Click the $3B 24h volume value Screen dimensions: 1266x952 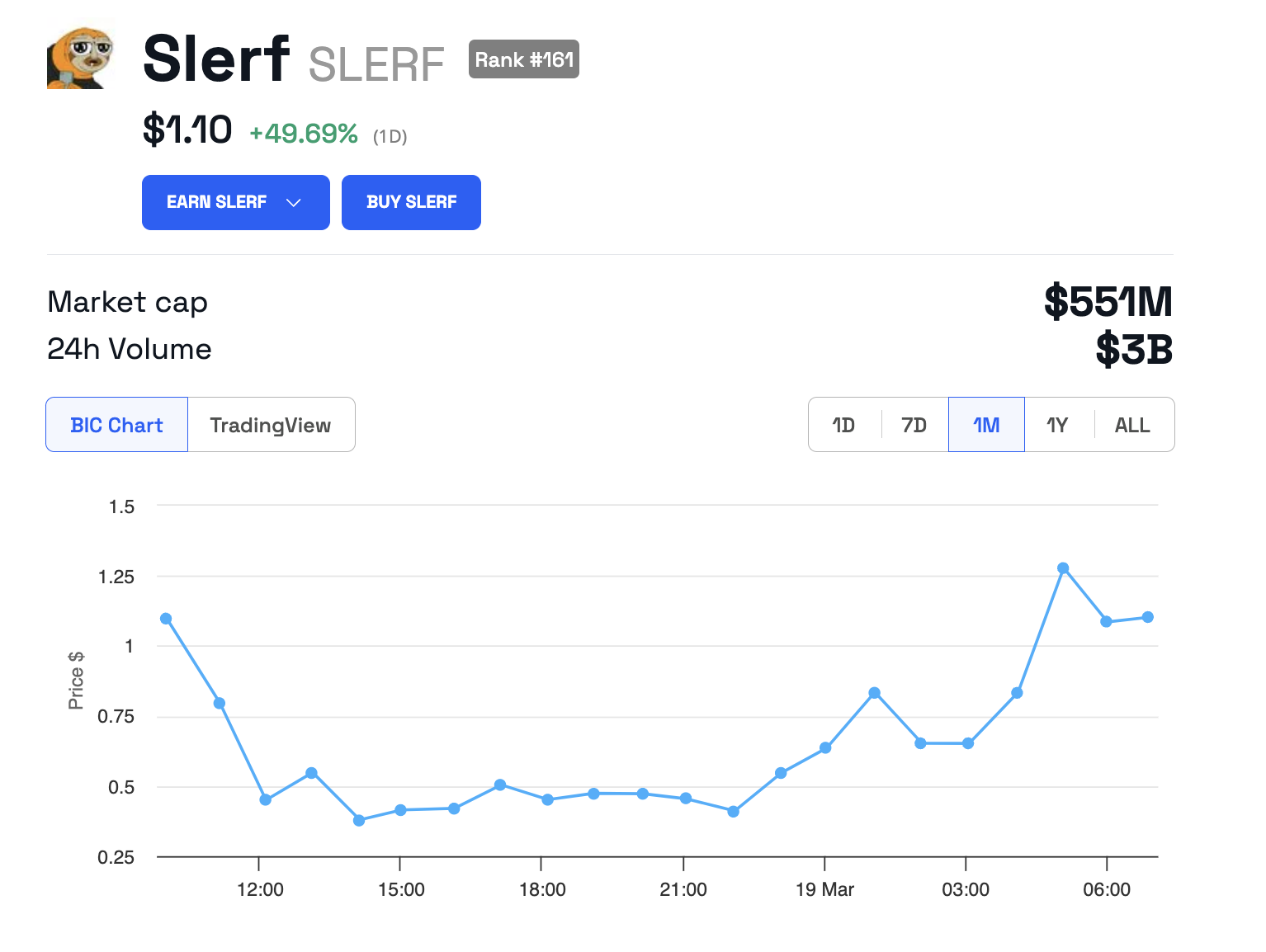click(1134, 350)
